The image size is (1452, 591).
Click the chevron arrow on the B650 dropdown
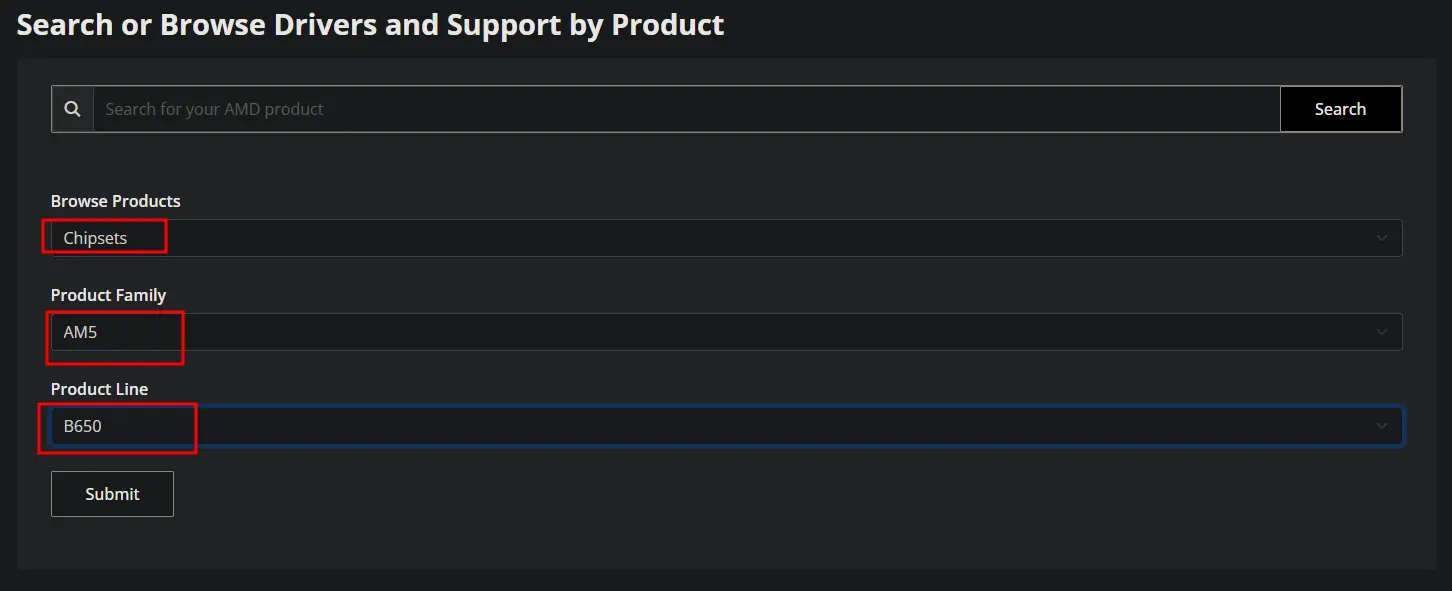point(1382,426)
